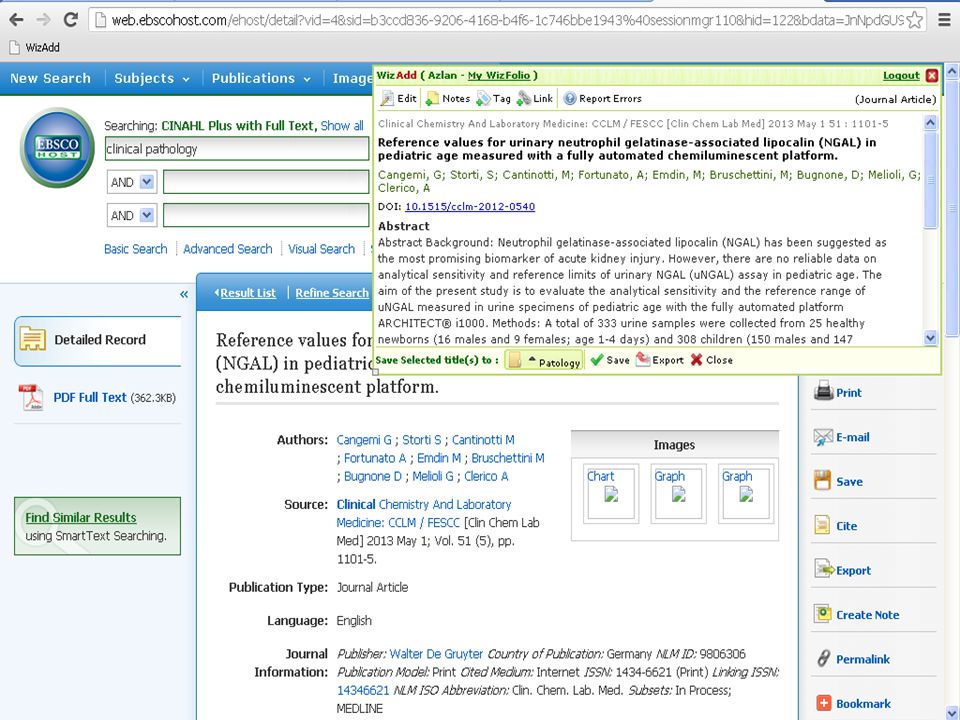Open the My WizFolio link

(x=499, y=75)
